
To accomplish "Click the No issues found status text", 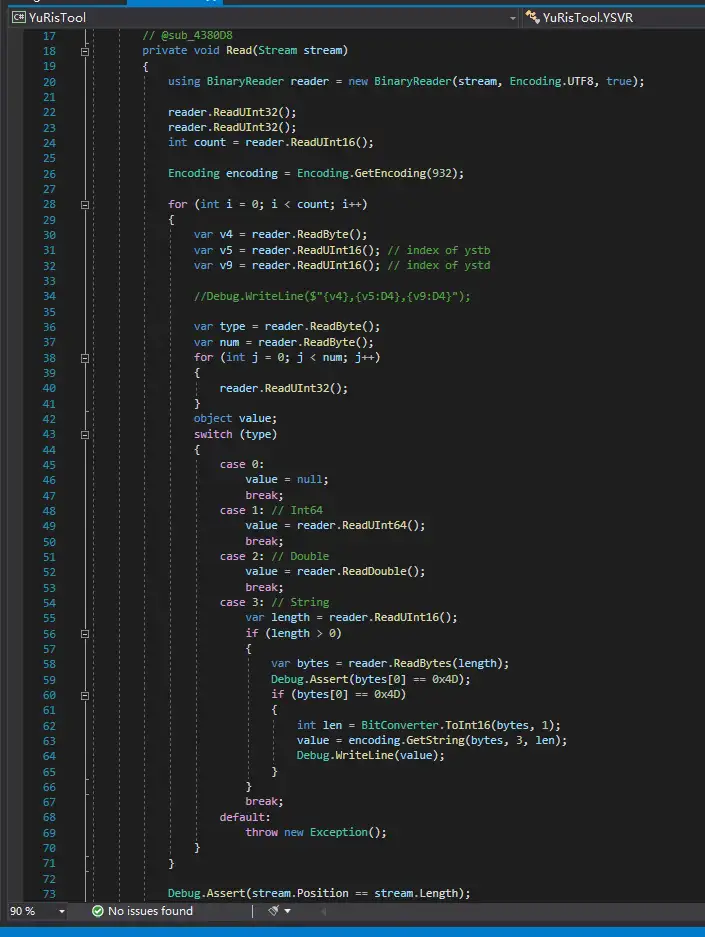I will coord(150,911).
